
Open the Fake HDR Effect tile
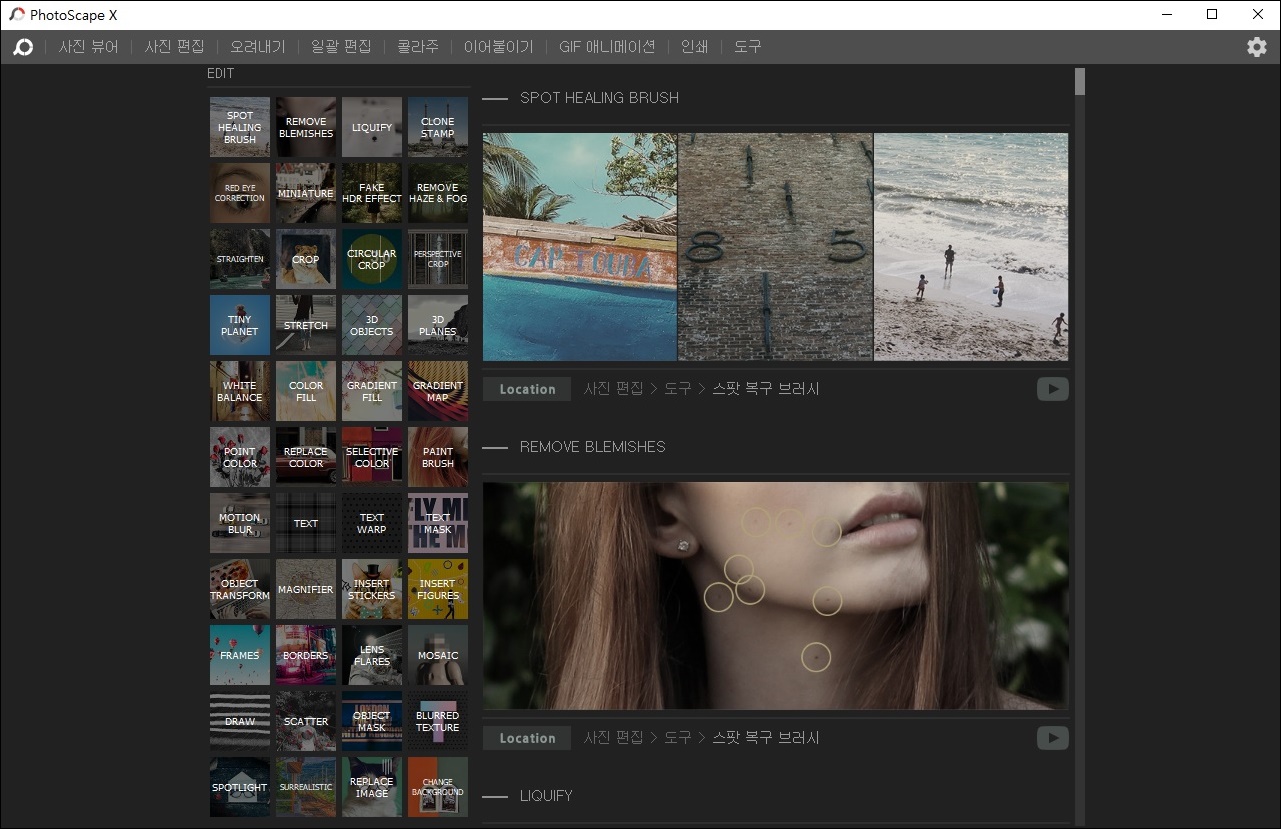tap(372, 193)
